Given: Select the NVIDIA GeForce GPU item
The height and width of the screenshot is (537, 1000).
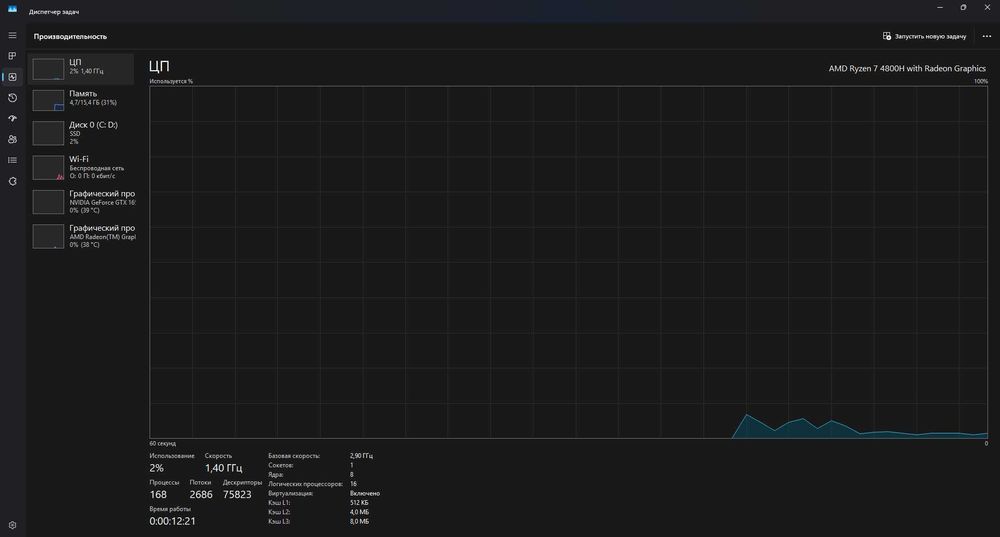Looking at the screenshot, I should point(81,202).
